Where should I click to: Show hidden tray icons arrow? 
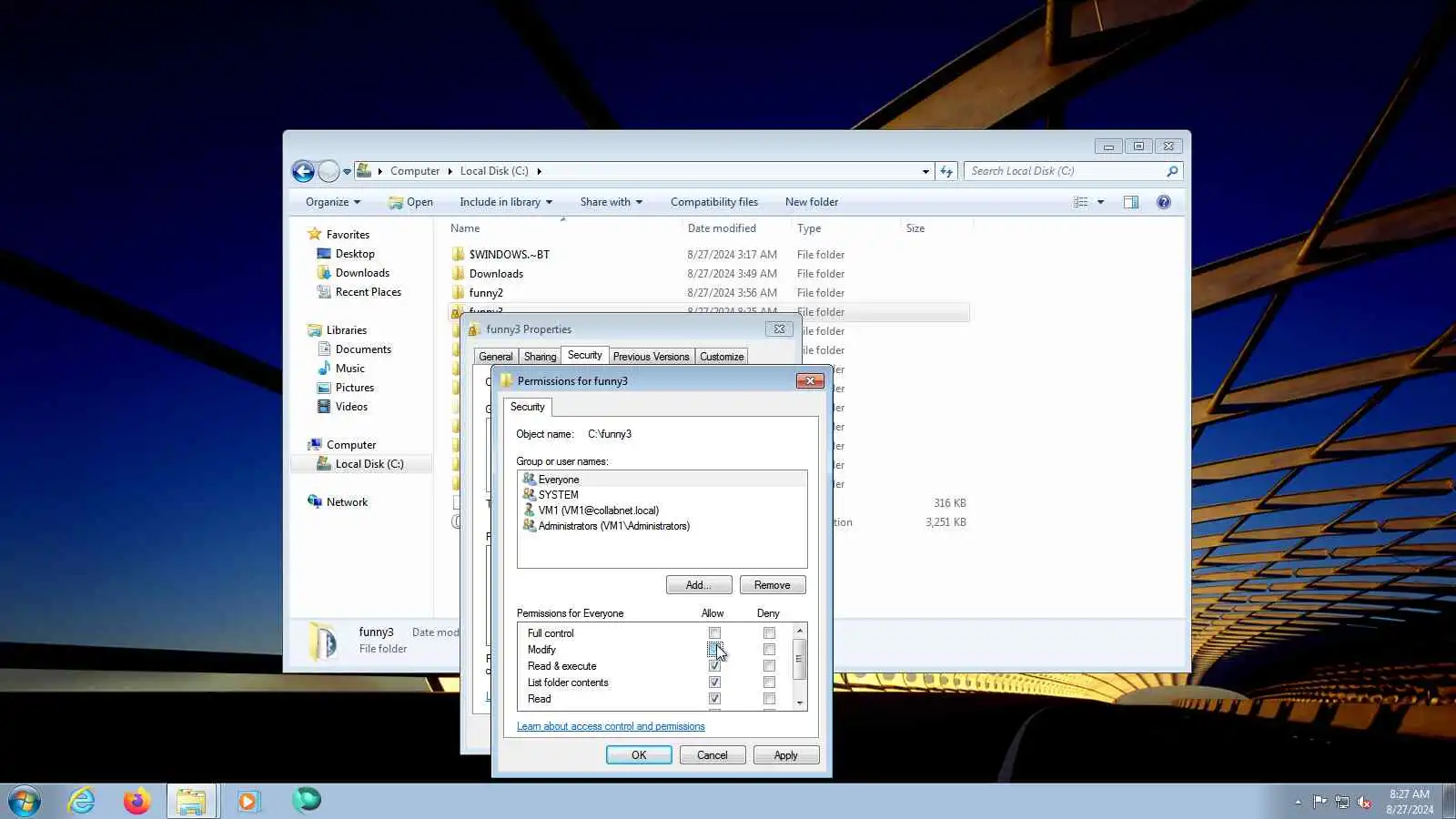click(x=1298, y=802)
